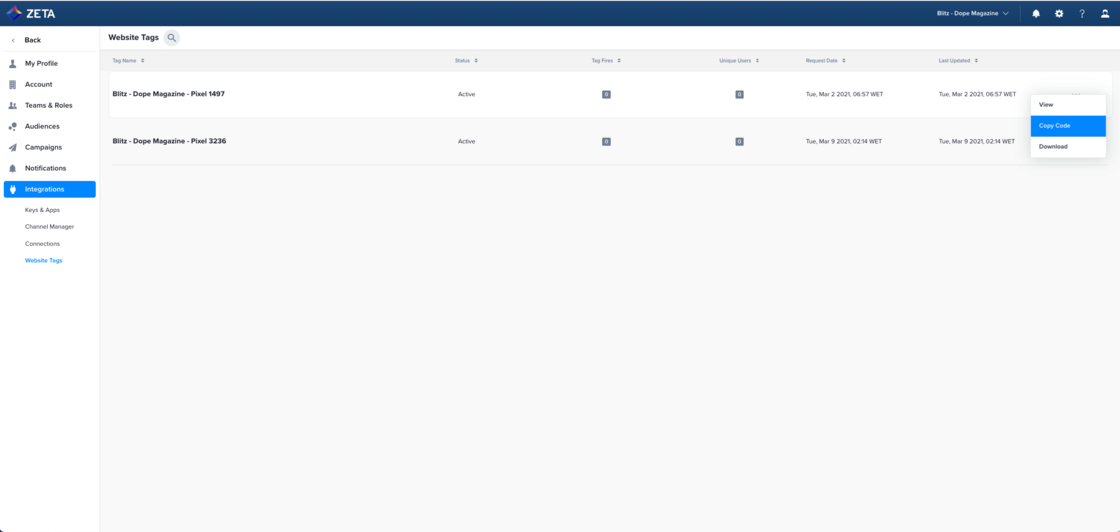Screen dimensions: 1120x532
Task: Select Teams & Roles in the sidebar
Action: click(48, 106)
